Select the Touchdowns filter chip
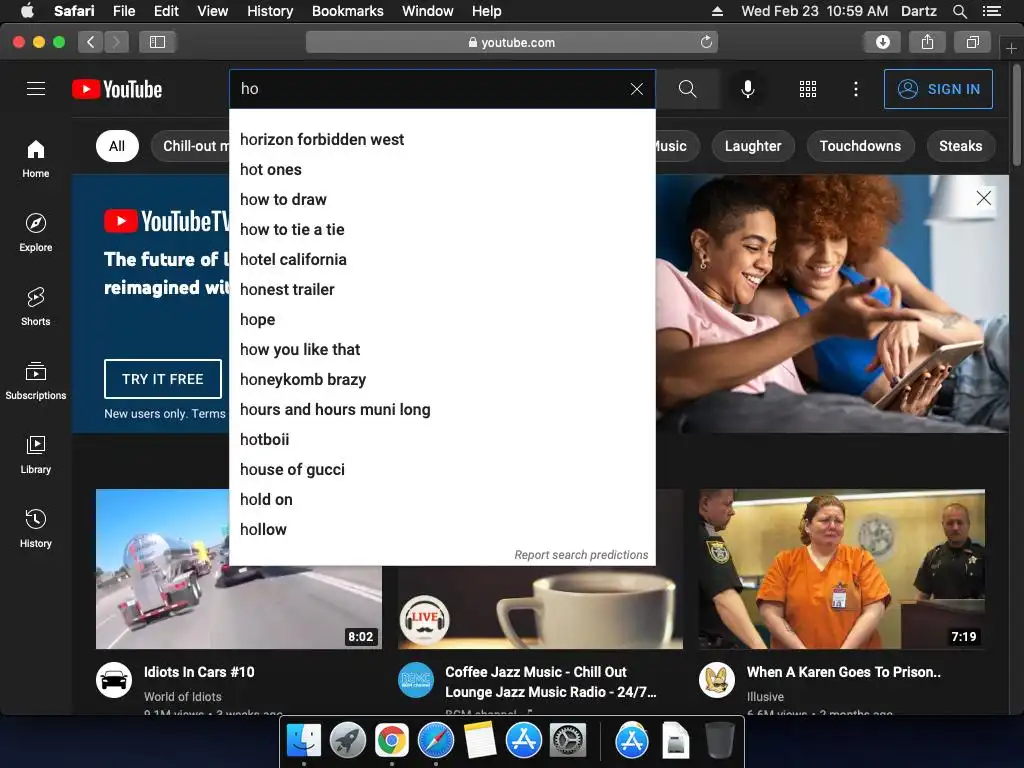The width and height of the screenshot is (1024, 768). point(860,146)
